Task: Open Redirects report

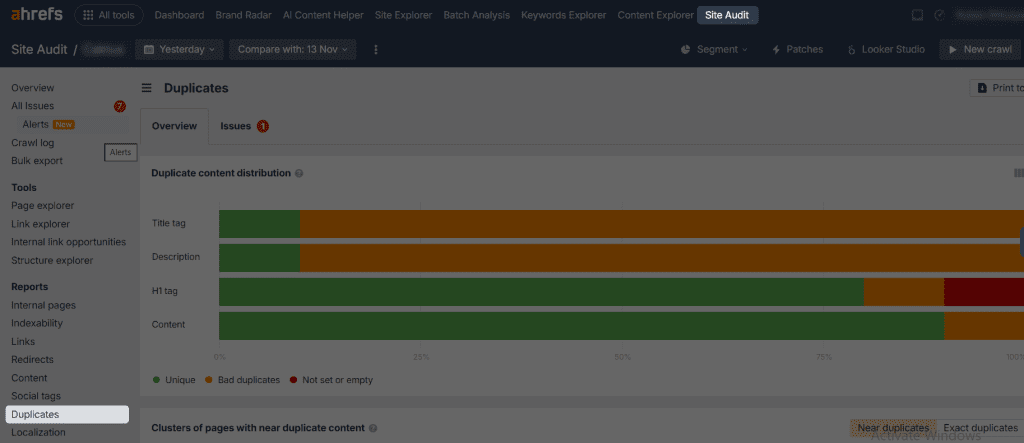Action: coord(32,359)
